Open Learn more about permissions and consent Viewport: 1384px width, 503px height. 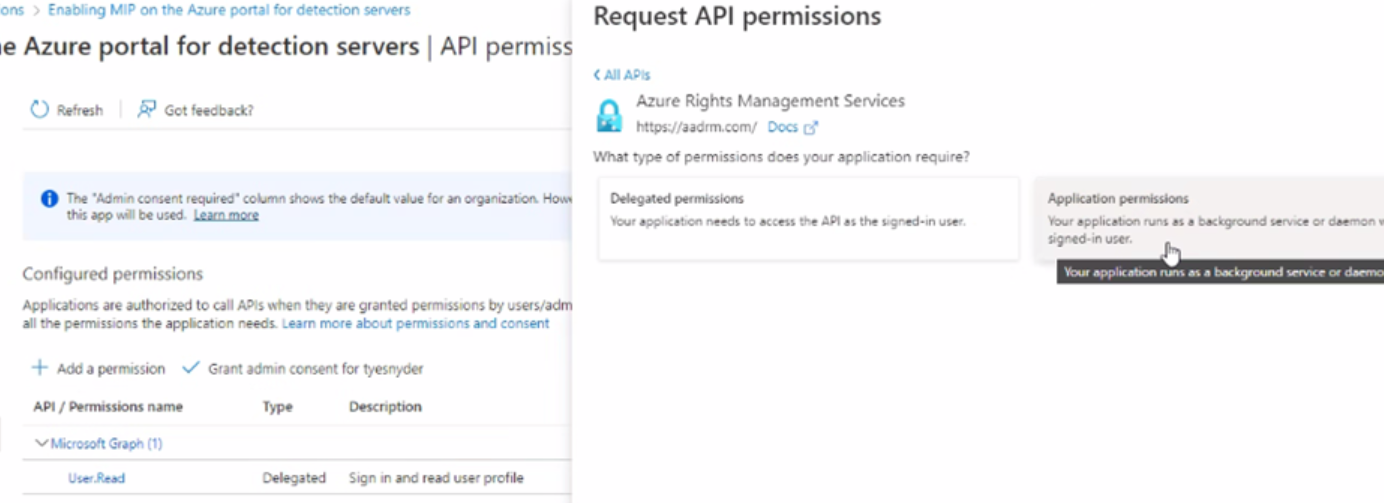coord(415,324)
